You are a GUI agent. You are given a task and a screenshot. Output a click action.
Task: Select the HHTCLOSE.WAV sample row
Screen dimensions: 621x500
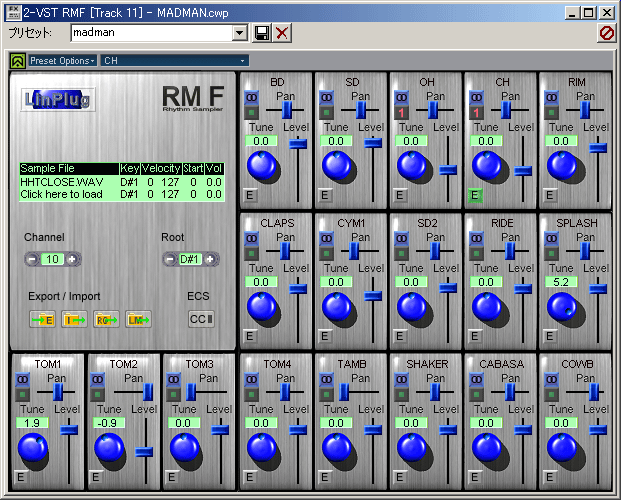point(122,182)
